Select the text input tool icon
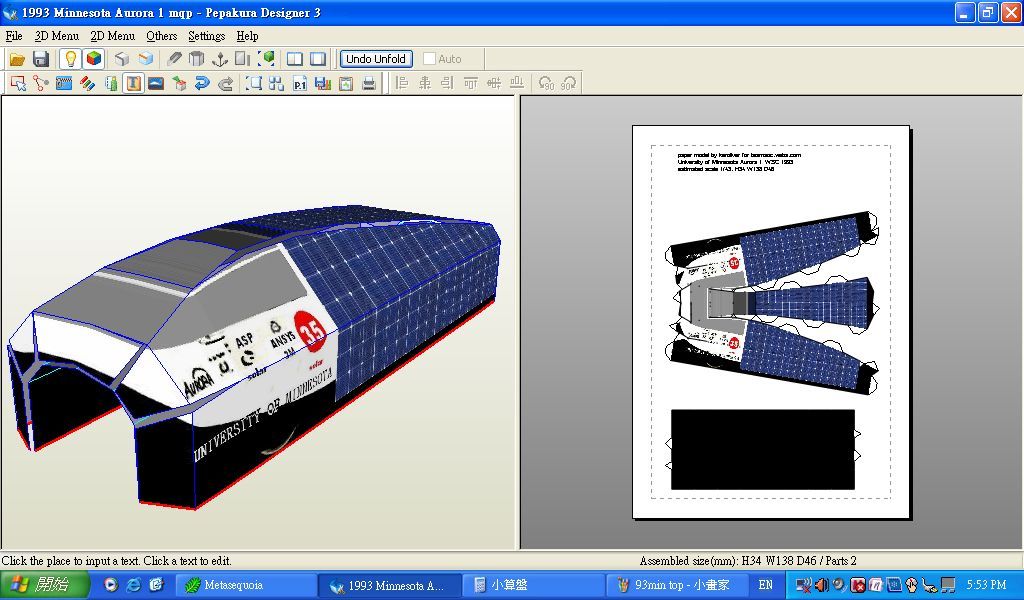Viewport: 1024px width, 600px height. (x=133, y=84)
